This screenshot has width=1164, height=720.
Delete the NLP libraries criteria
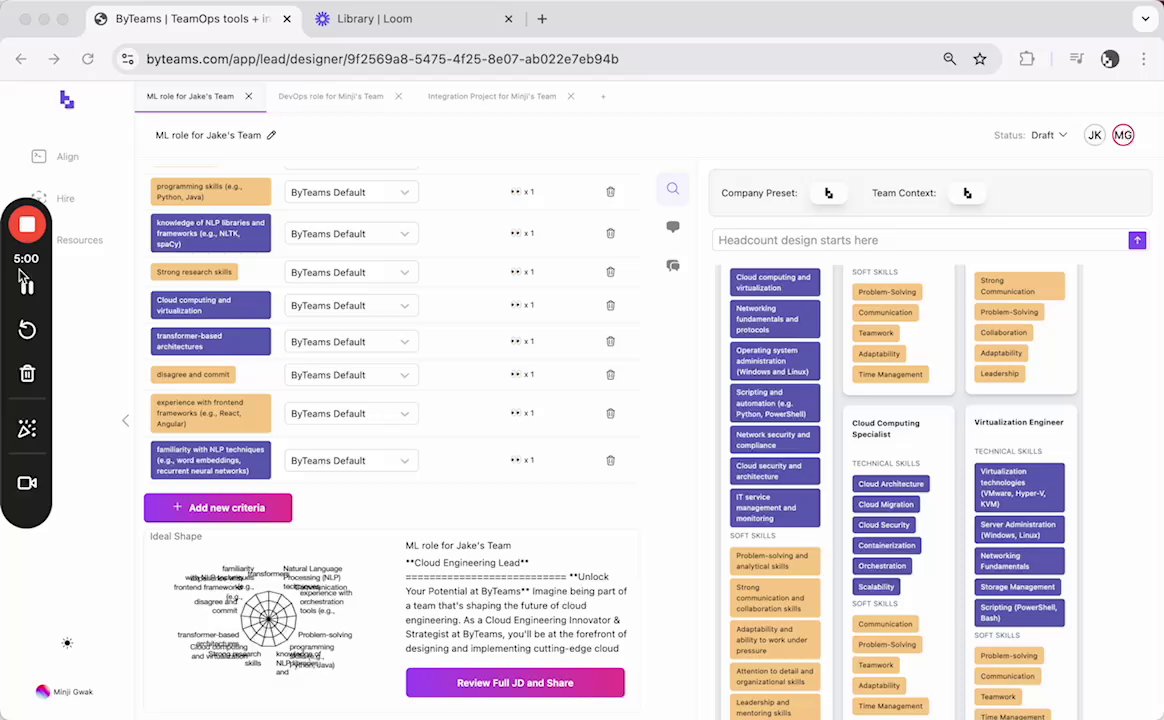[x=610, y=233]
